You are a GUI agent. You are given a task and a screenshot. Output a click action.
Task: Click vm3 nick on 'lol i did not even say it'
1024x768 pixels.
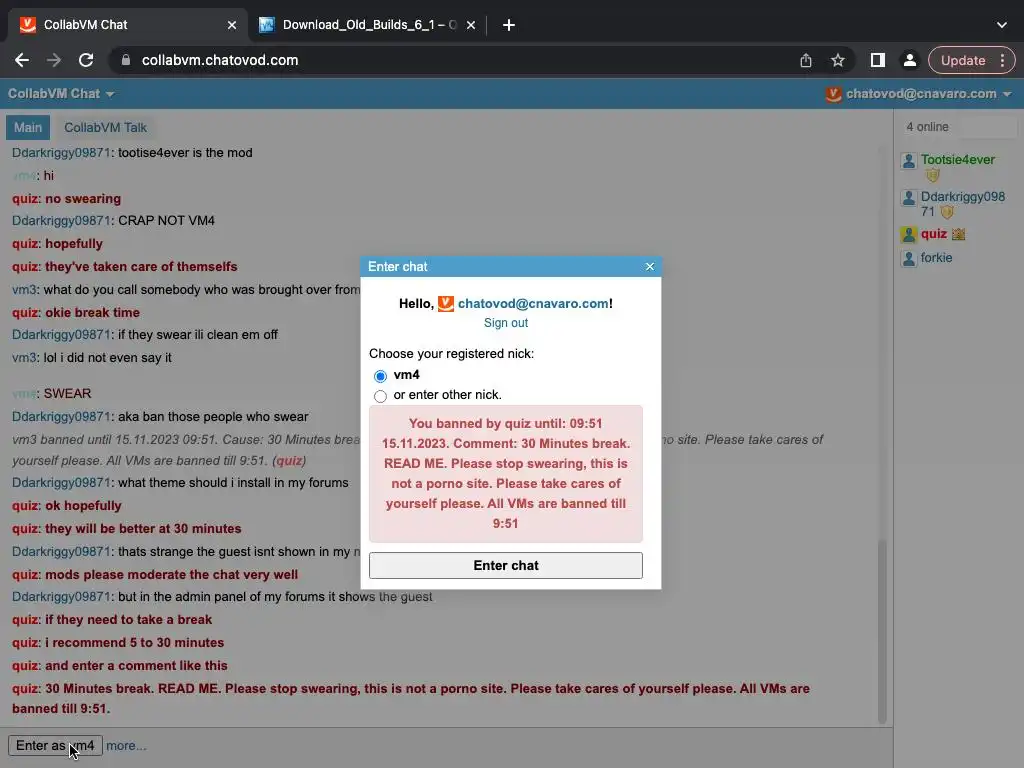(24, 358)
